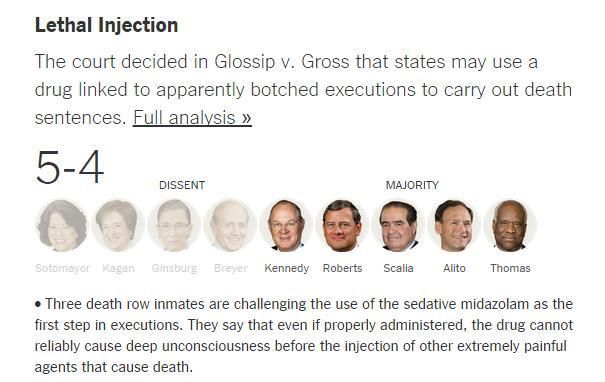The image size is (605, 382).
Task: Click the Scalia name label
Action: point(399,268)
